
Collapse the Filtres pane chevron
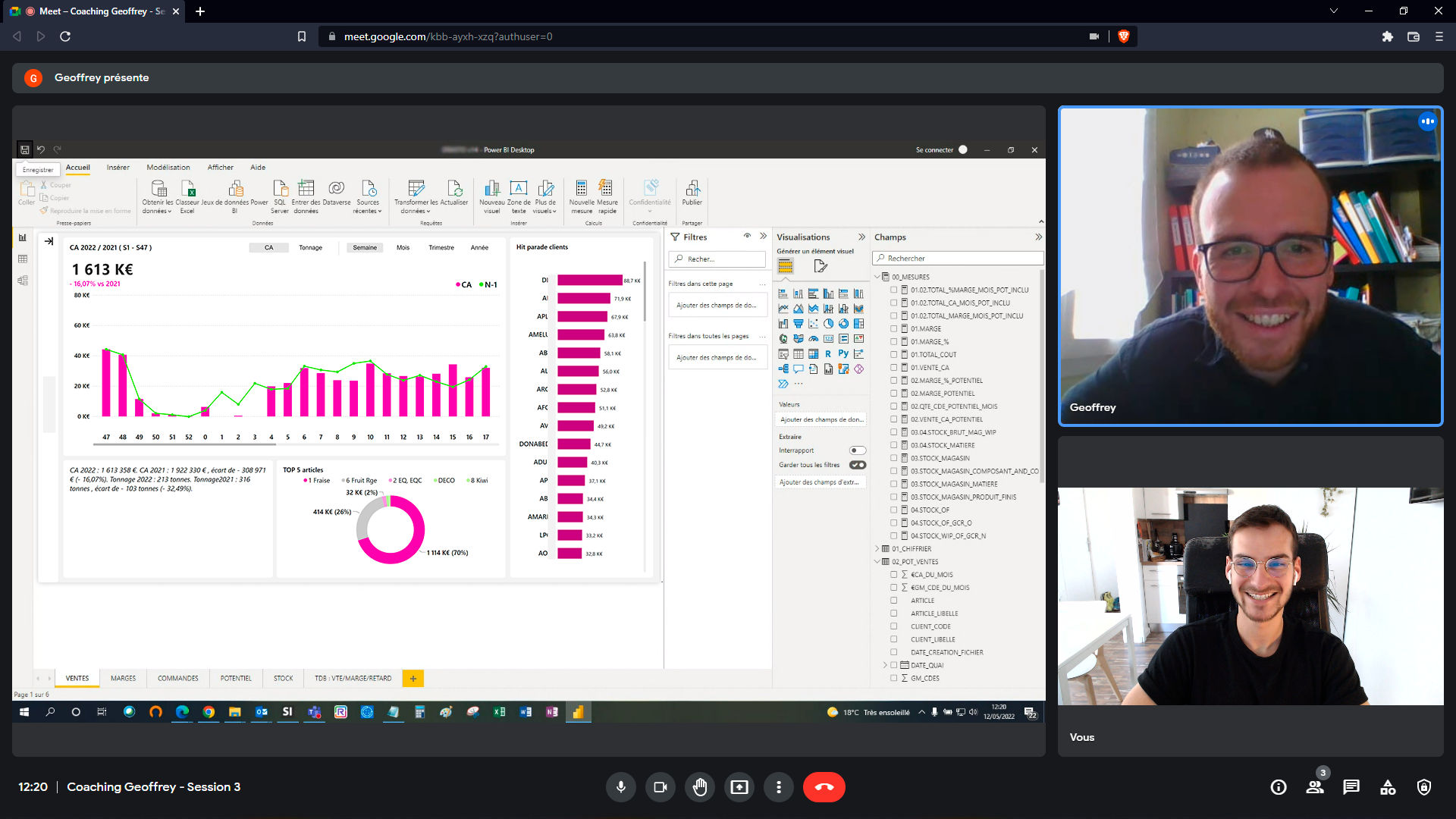(x=763, y=237)
